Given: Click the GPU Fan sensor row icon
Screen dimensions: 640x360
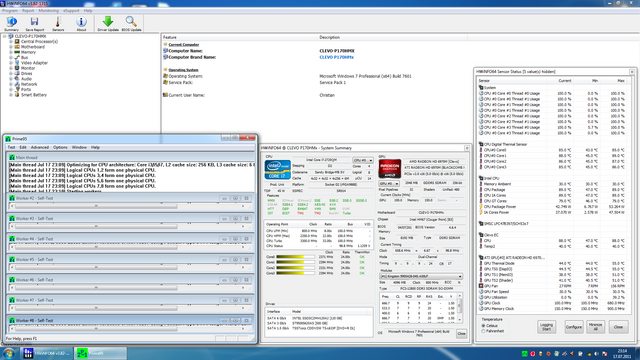Looking at the screenshot, I should (481, 286).
